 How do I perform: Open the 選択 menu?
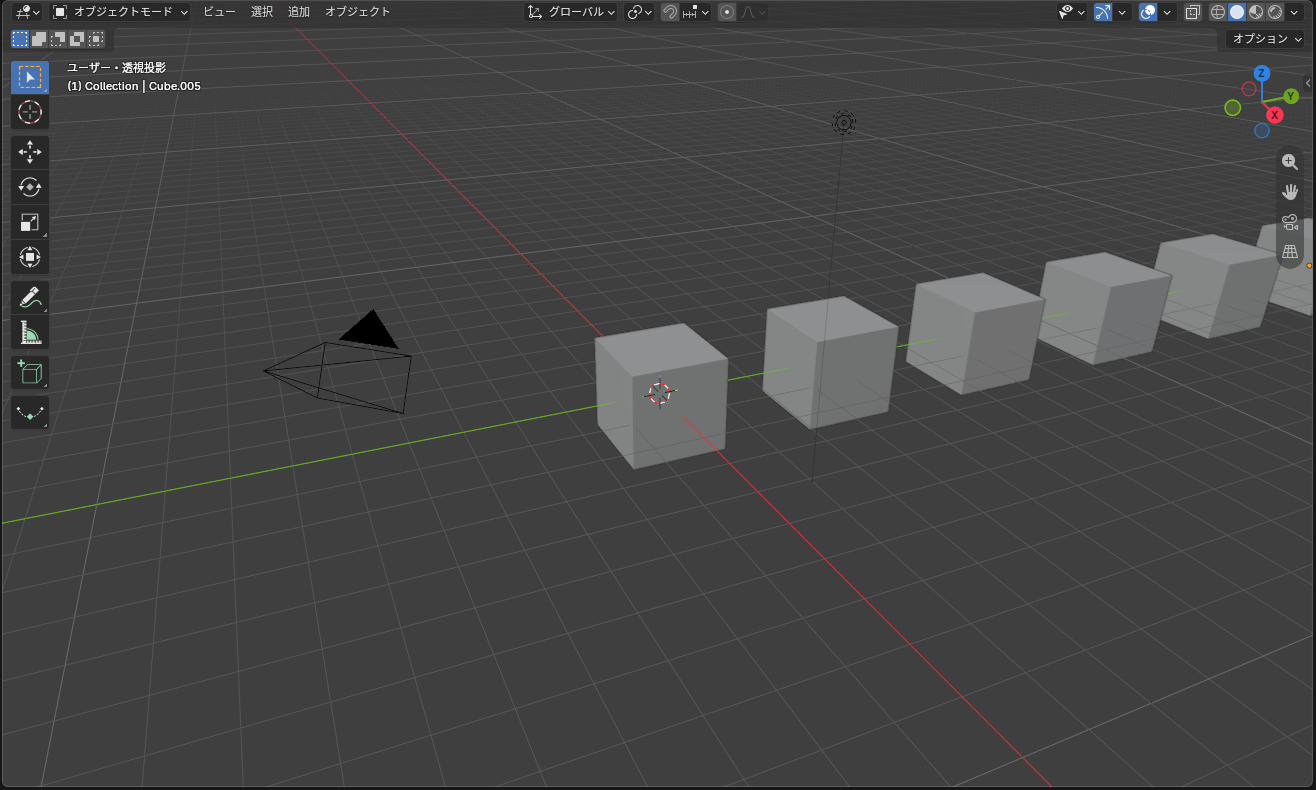[x=262, y=12]
